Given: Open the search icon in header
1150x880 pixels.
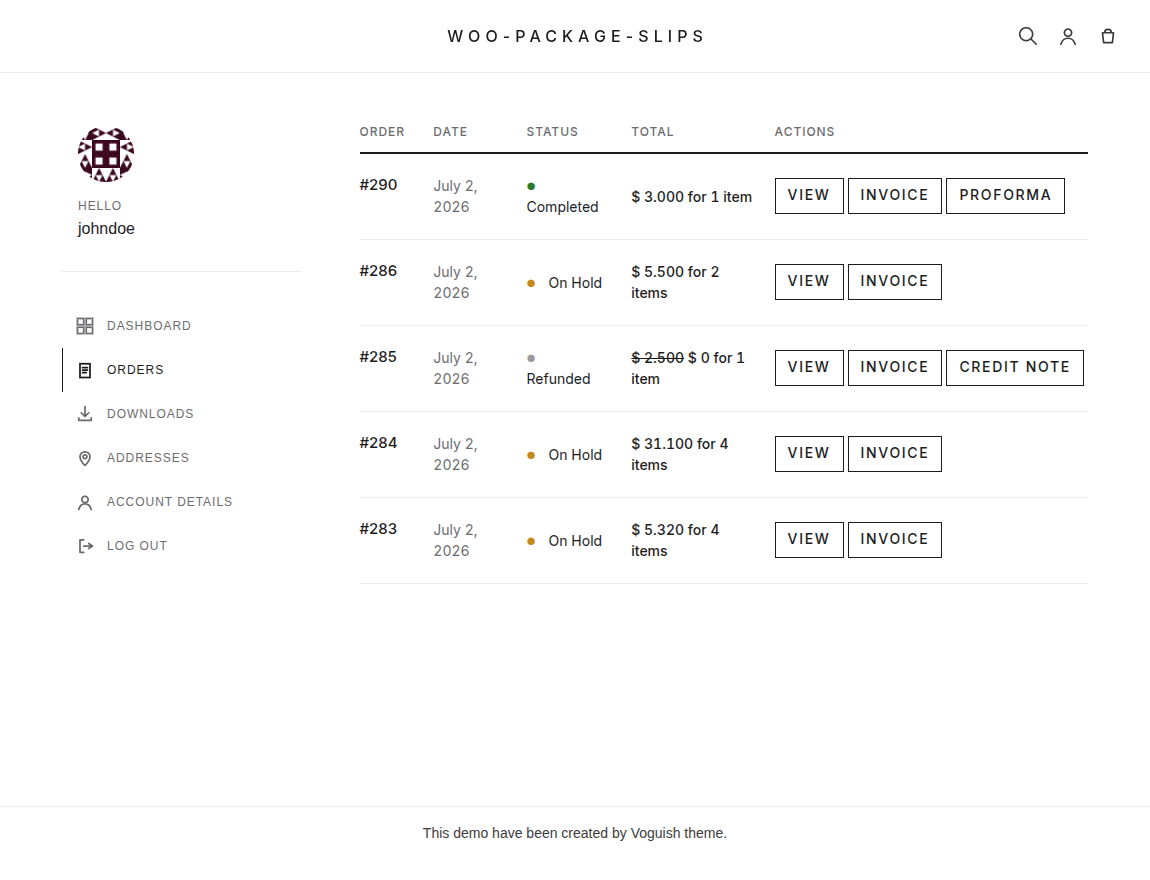Looking at the screenshot, I should tap(1028, 36).
